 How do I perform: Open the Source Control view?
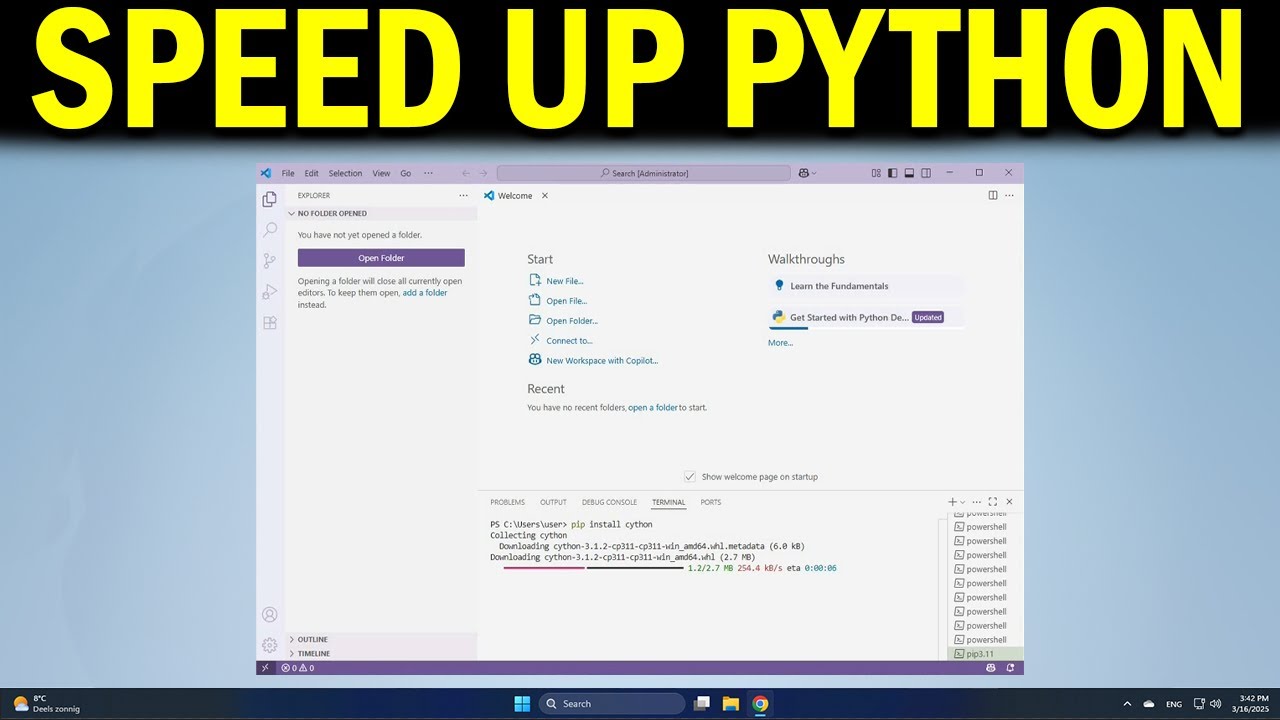point(269,261)
